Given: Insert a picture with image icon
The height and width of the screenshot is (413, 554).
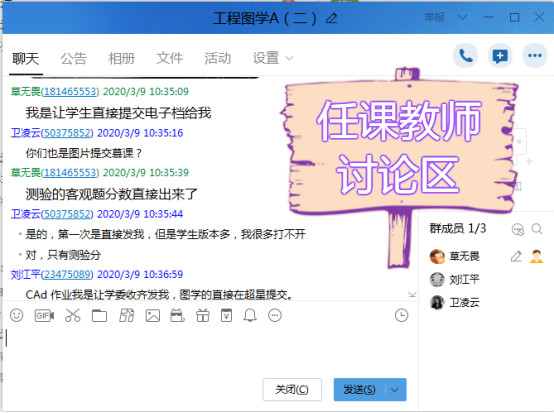Looking at the screenshot, I should [153, 315].
